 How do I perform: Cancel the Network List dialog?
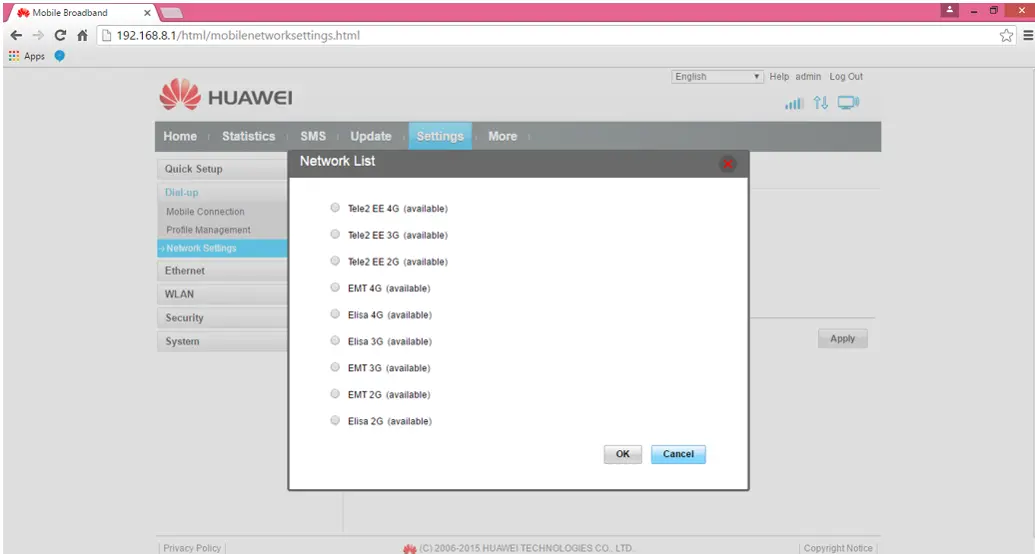pyautogui.click(x=678, y=454)
